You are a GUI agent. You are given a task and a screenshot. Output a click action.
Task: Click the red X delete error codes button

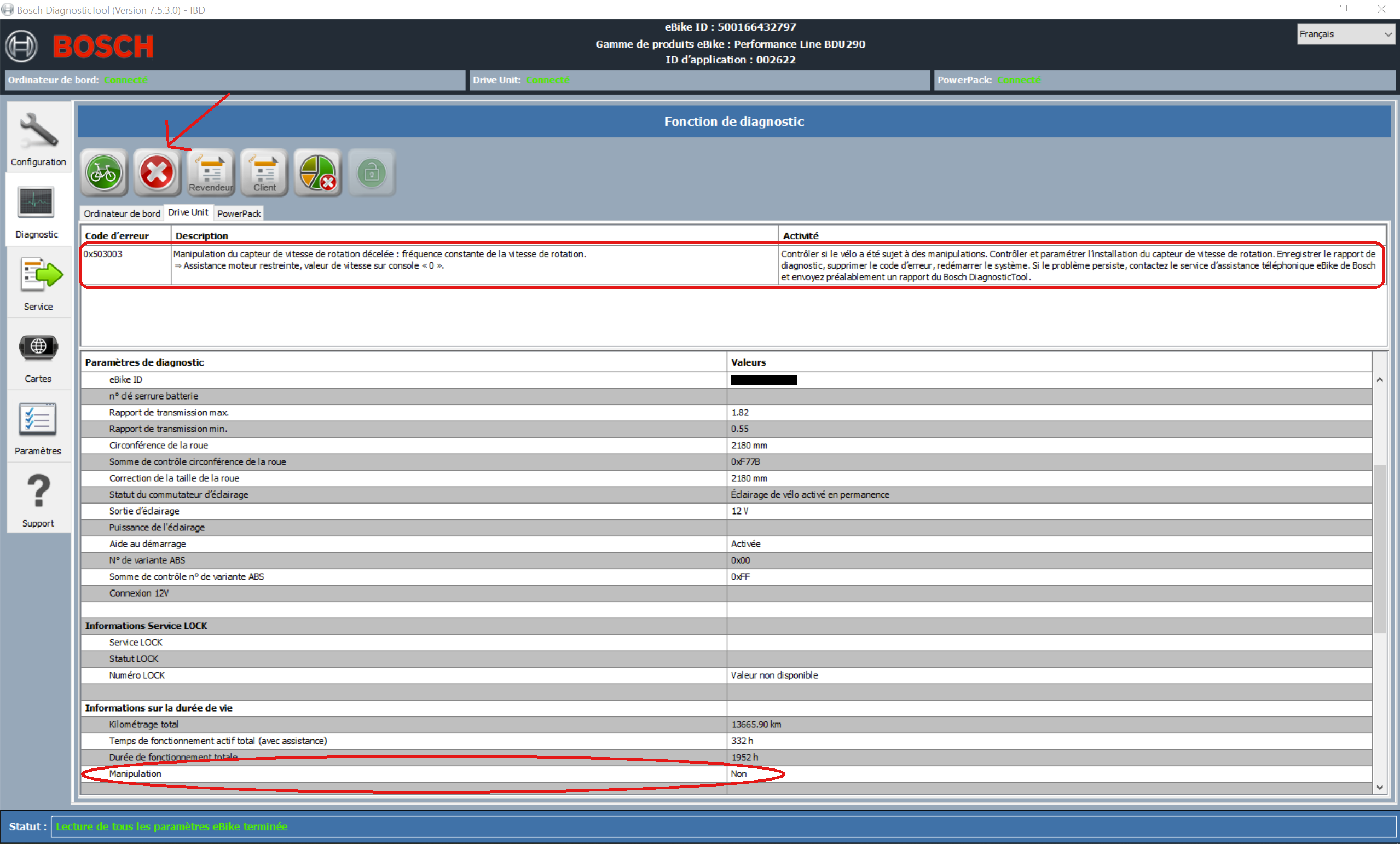coord(157,173)
